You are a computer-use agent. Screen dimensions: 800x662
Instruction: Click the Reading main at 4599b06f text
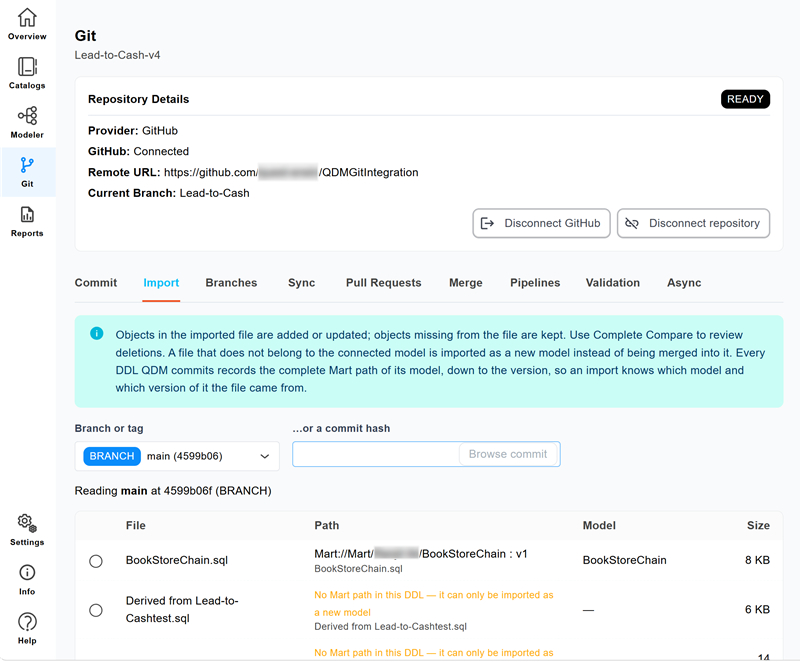[x=173, y=491]
